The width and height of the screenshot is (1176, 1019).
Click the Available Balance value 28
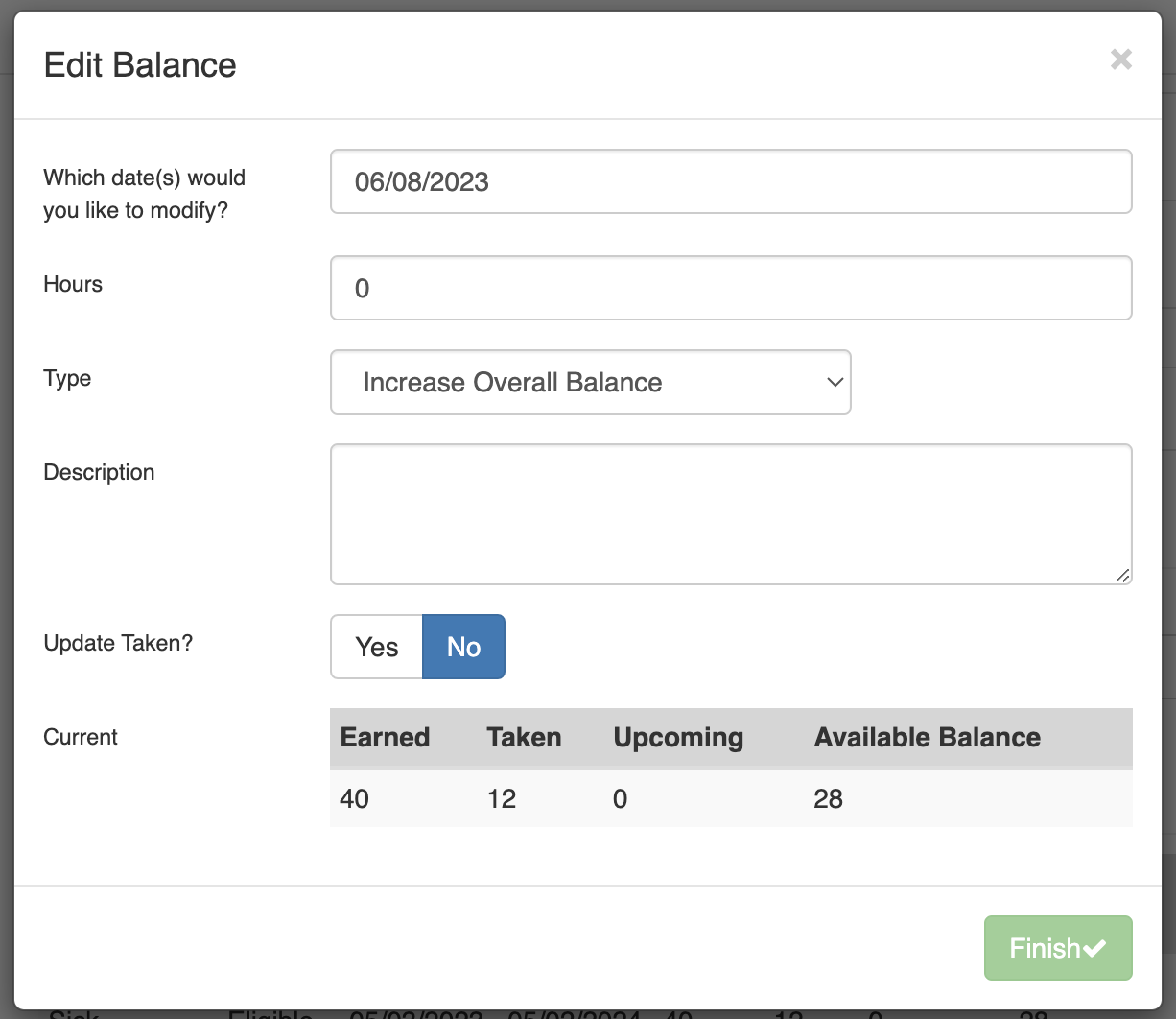click(x=828, y=798)
